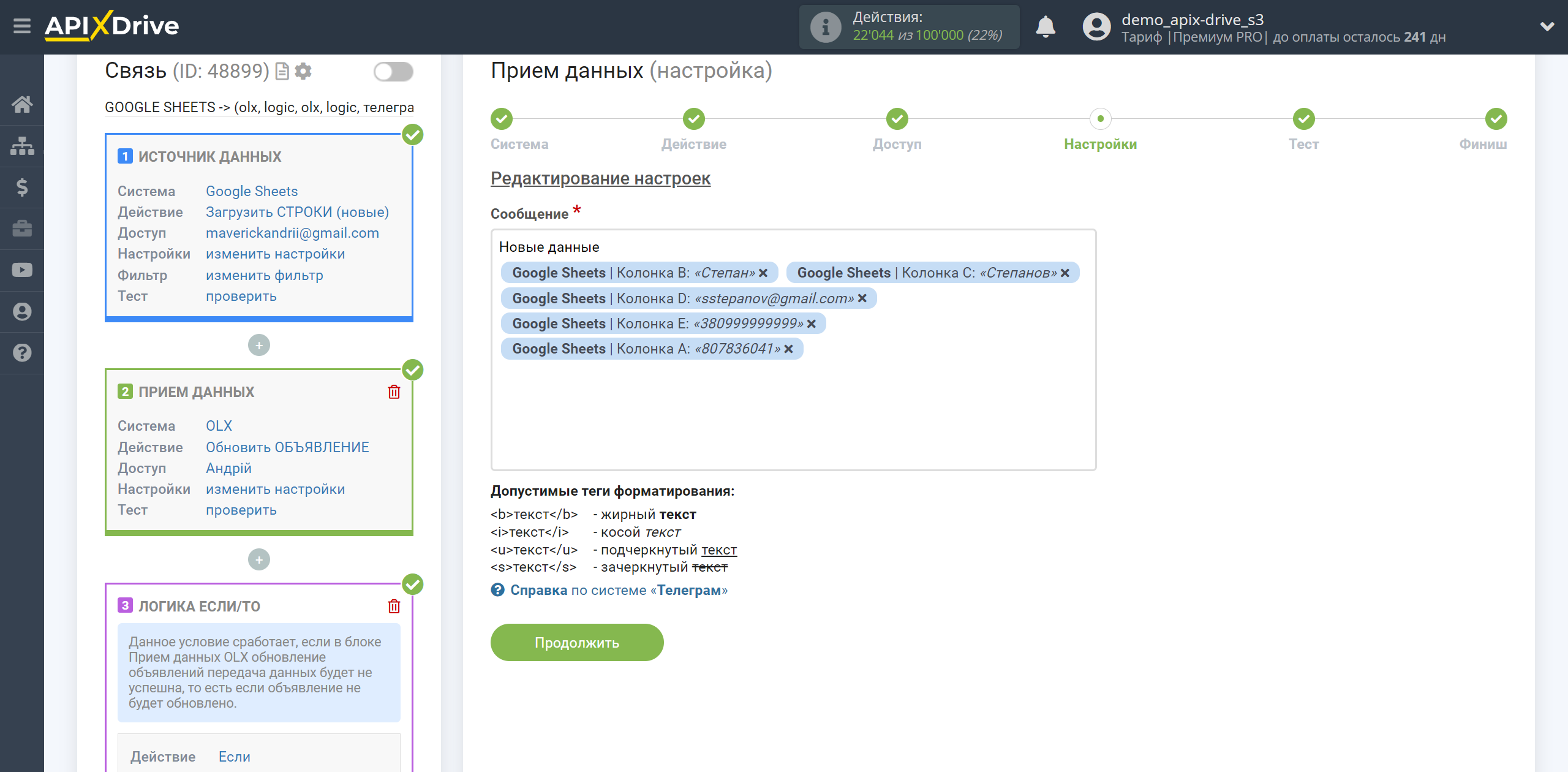This screenshot has height=772, width=1568.
Task: Open the briefcase icon in sidebar
Action: (22, 229)
